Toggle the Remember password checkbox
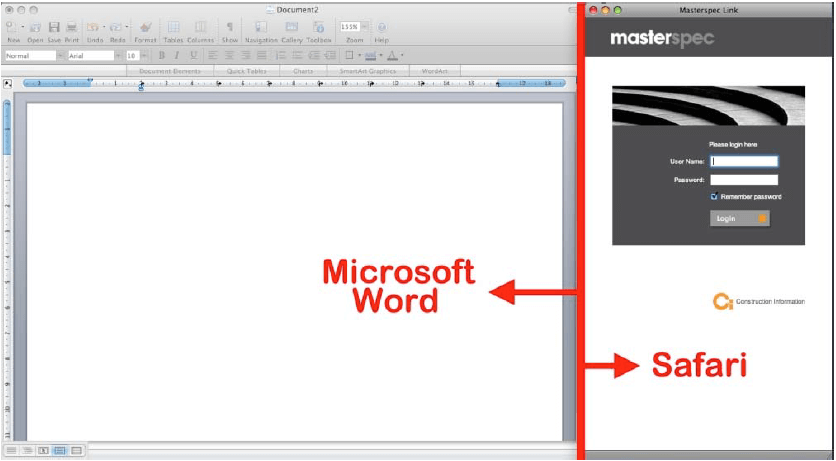 (714, 197)
